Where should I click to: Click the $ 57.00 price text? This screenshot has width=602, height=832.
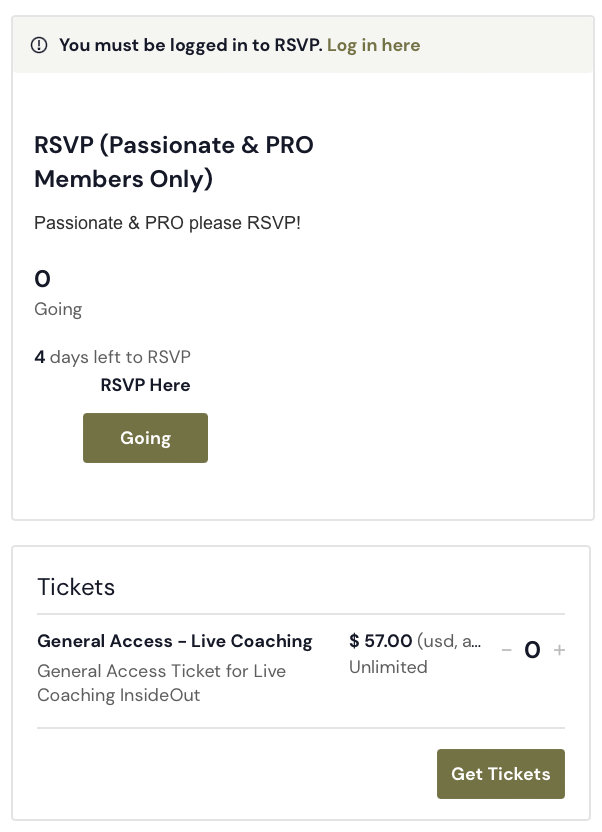[x=380, y=640]
